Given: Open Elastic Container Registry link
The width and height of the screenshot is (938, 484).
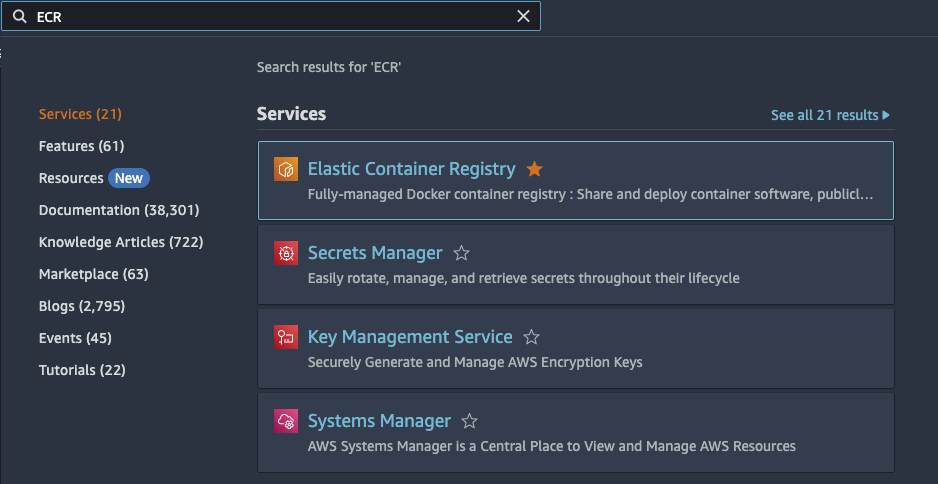Looking at the screenshot, I should pyautogui.click(x=411, y=170).
